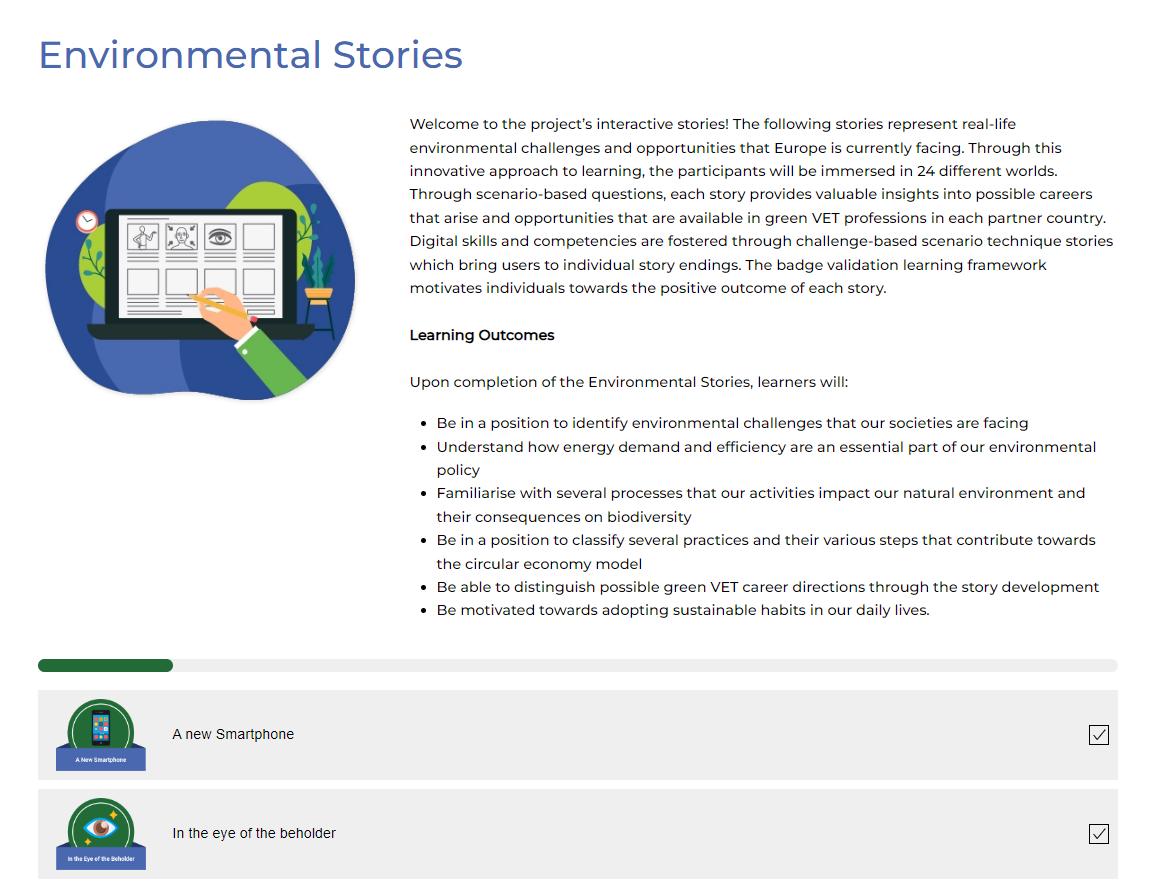Toggle the In the eye of the beholder checkbox
Image resolution: width=1155 pixels, height=883 pixels.
pos(1098,834)
